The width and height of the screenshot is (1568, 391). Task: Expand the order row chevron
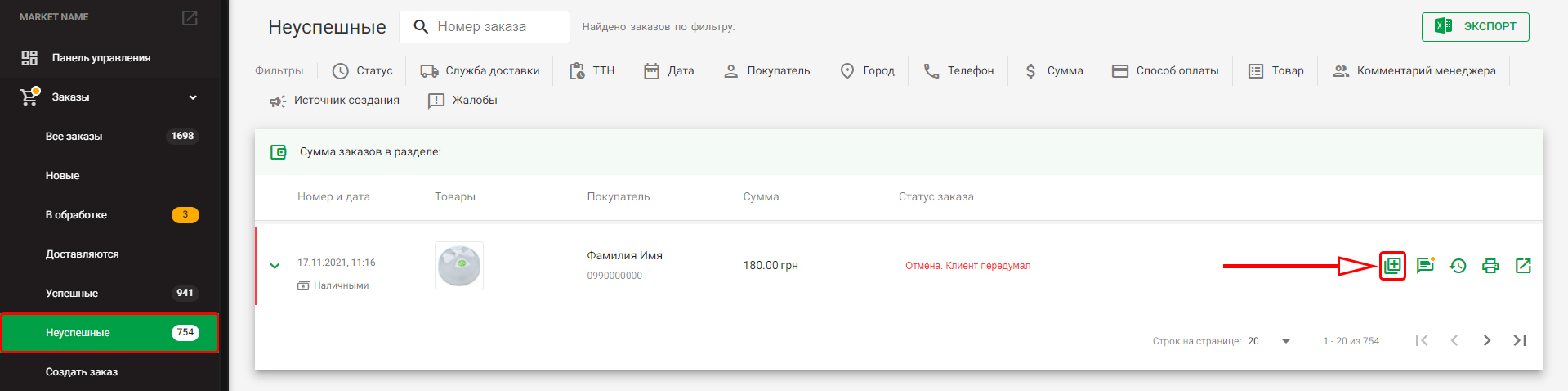pos(275,266)
